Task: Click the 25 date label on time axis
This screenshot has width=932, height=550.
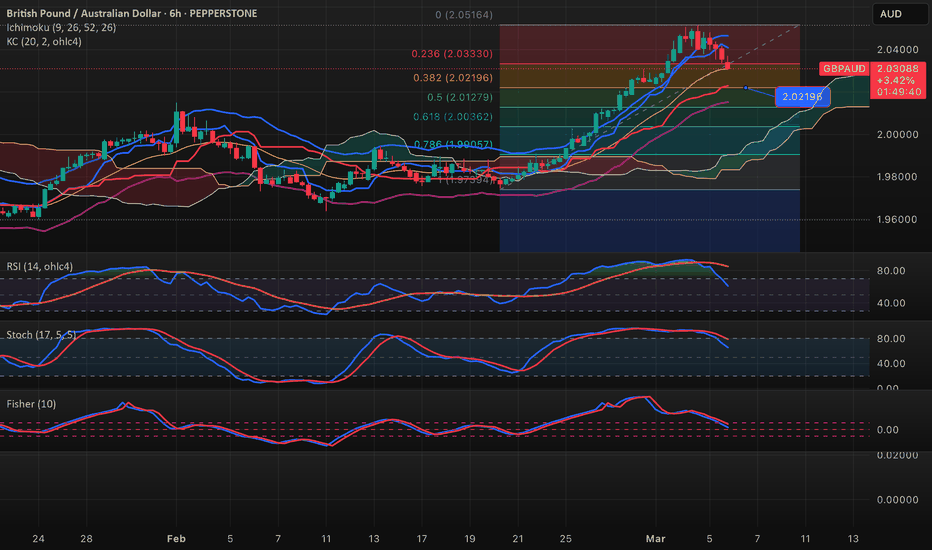Action: [x=565, y=539]
